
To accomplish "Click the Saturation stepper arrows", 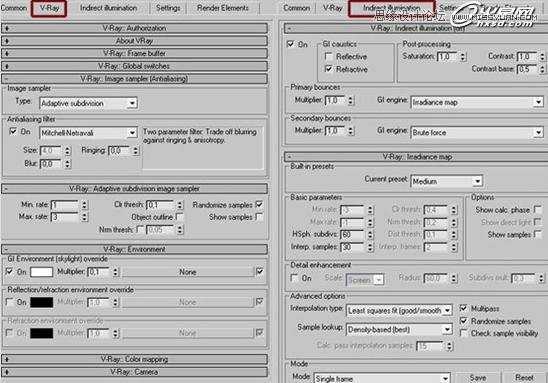I will pos(463,57).
